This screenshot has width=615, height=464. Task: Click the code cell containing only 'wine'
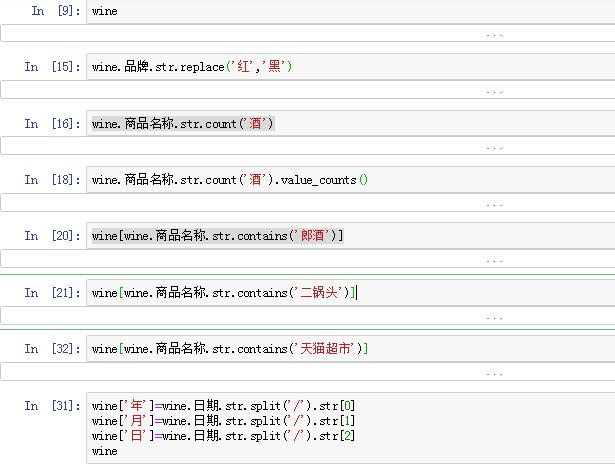click(x=350, y=11)
